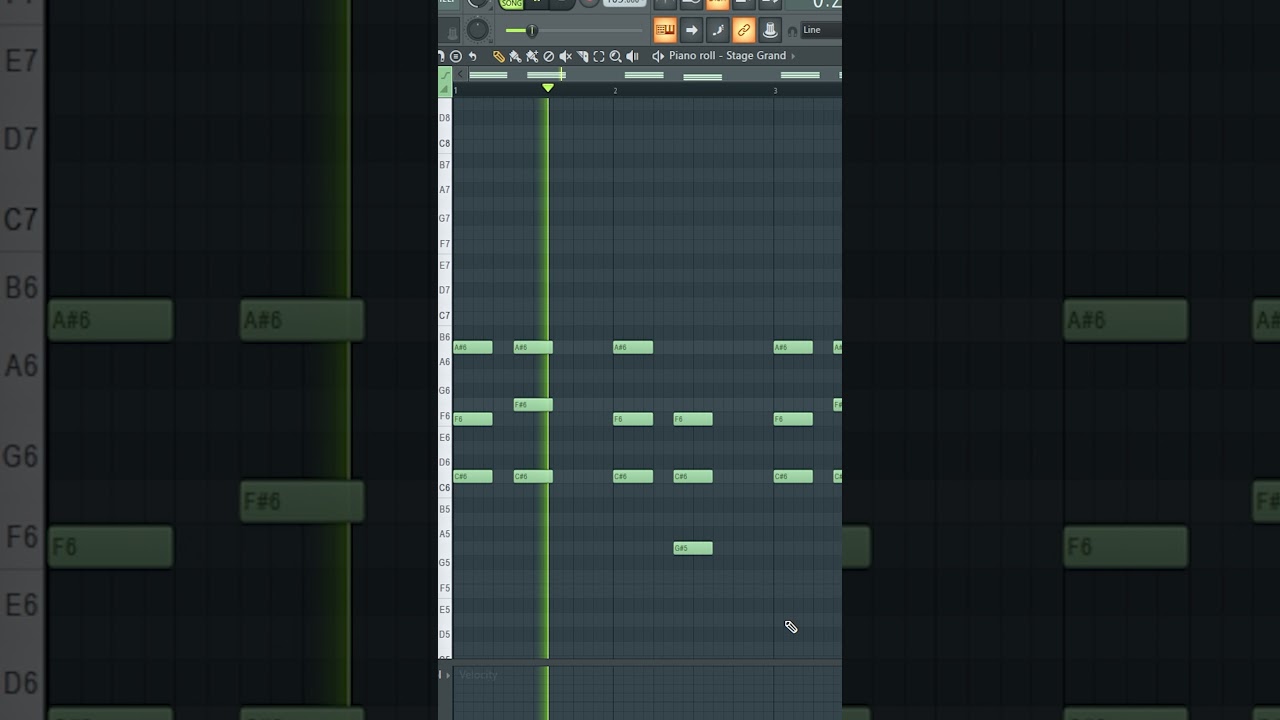This screenshot has height=720, width=1280.
Task: Toggle the orange link multilink button
Action: point(743,30)
